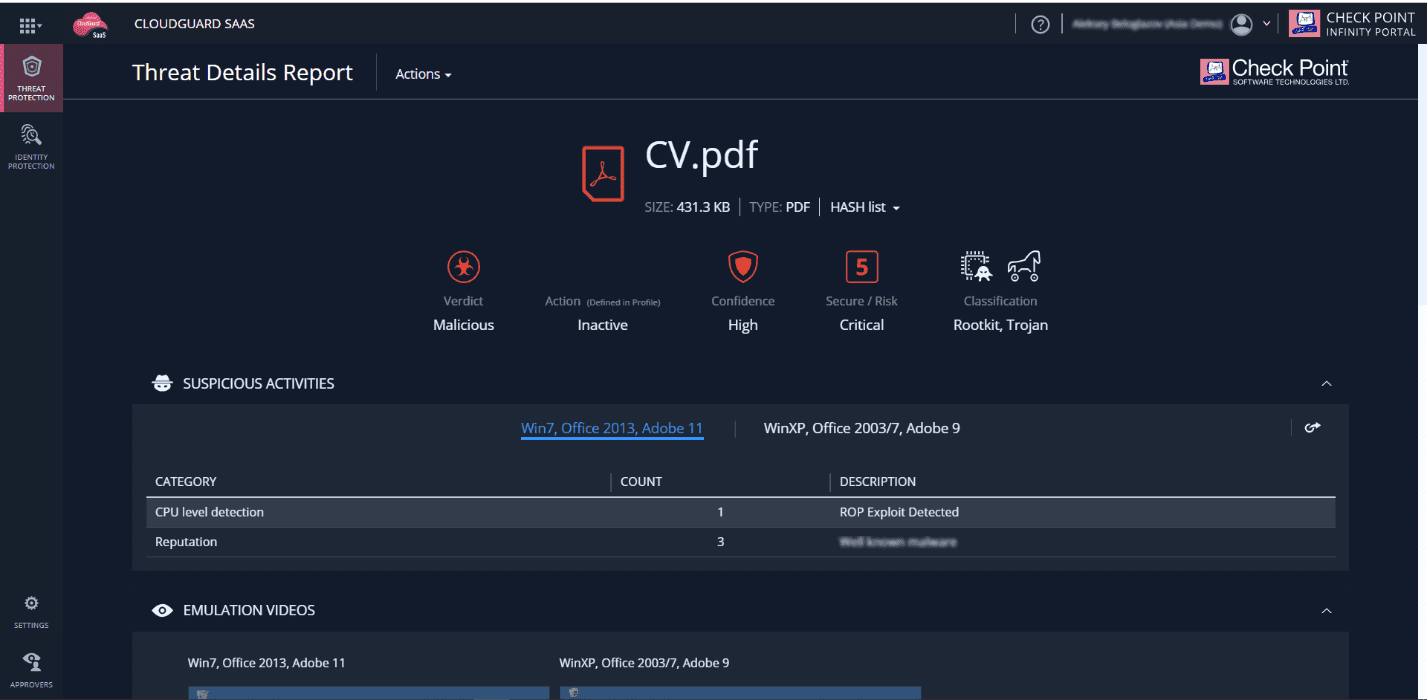Open the apps grid launcher icon
Viewport: 1427px width, 700px height.
[x=31, y=24]
